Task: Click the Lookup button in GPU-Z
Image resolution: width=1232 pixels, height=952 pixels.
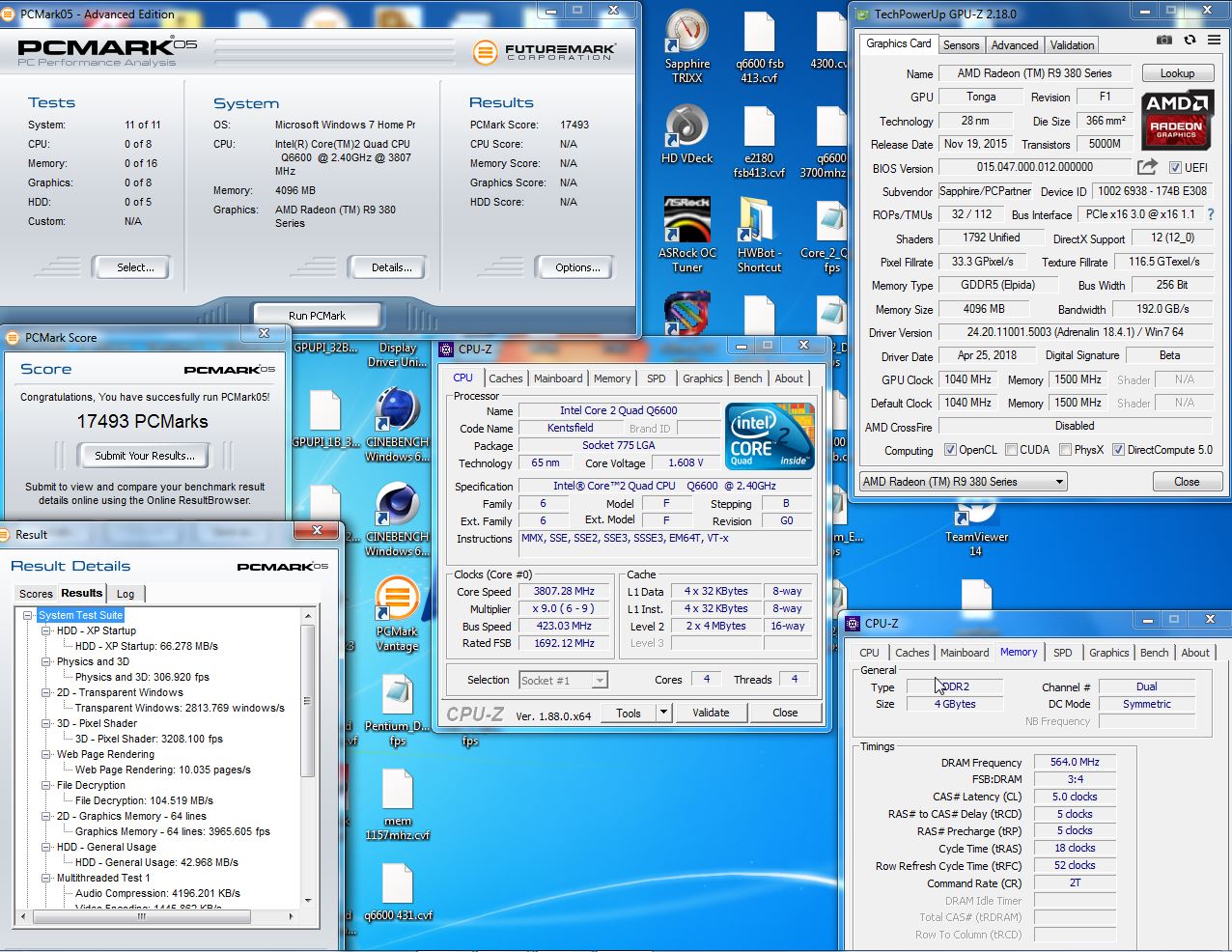Action: (x=1177, y=73)
